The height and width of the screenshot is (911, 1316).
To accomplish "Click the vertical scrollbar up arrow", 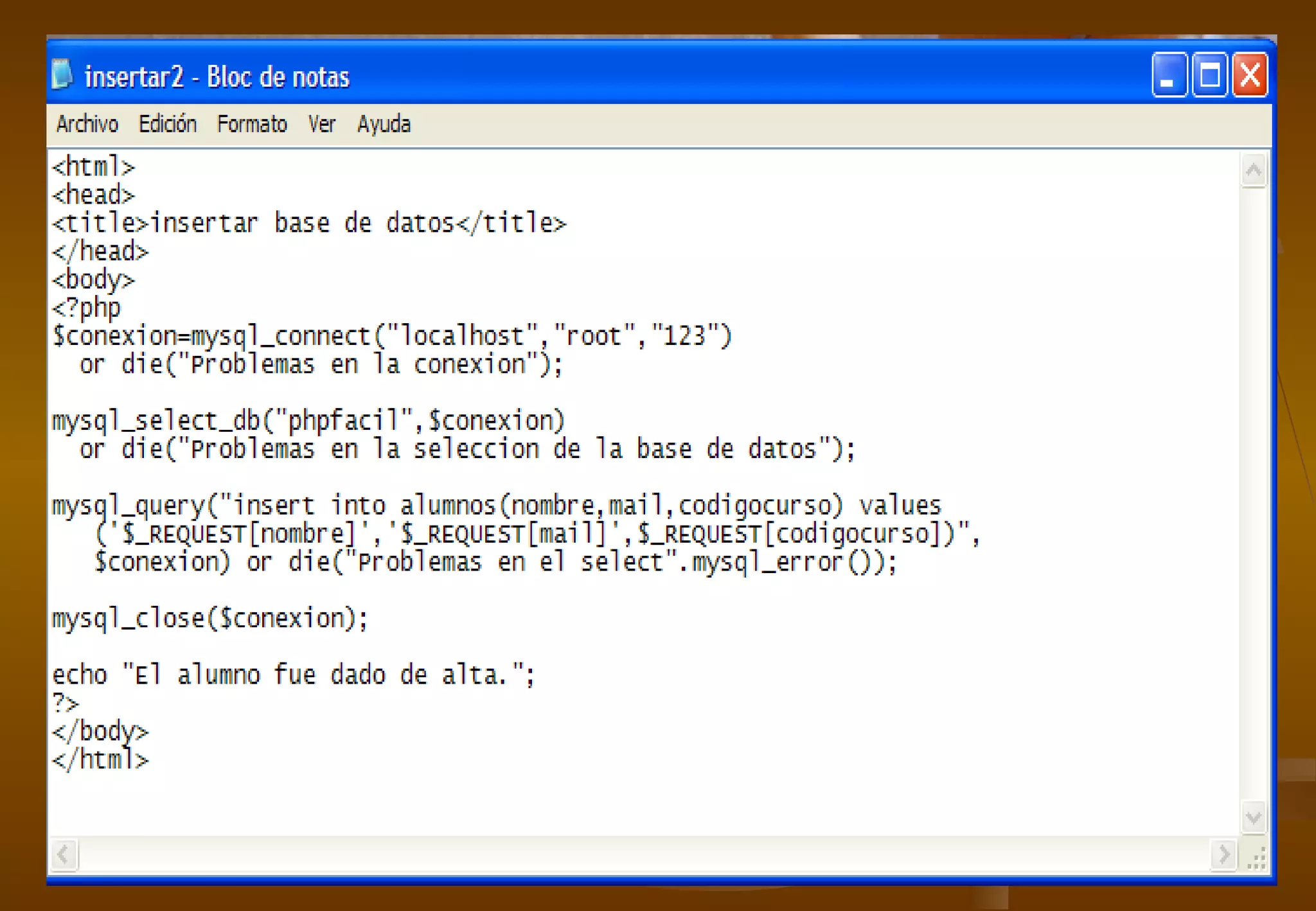I will (1253, 170).
